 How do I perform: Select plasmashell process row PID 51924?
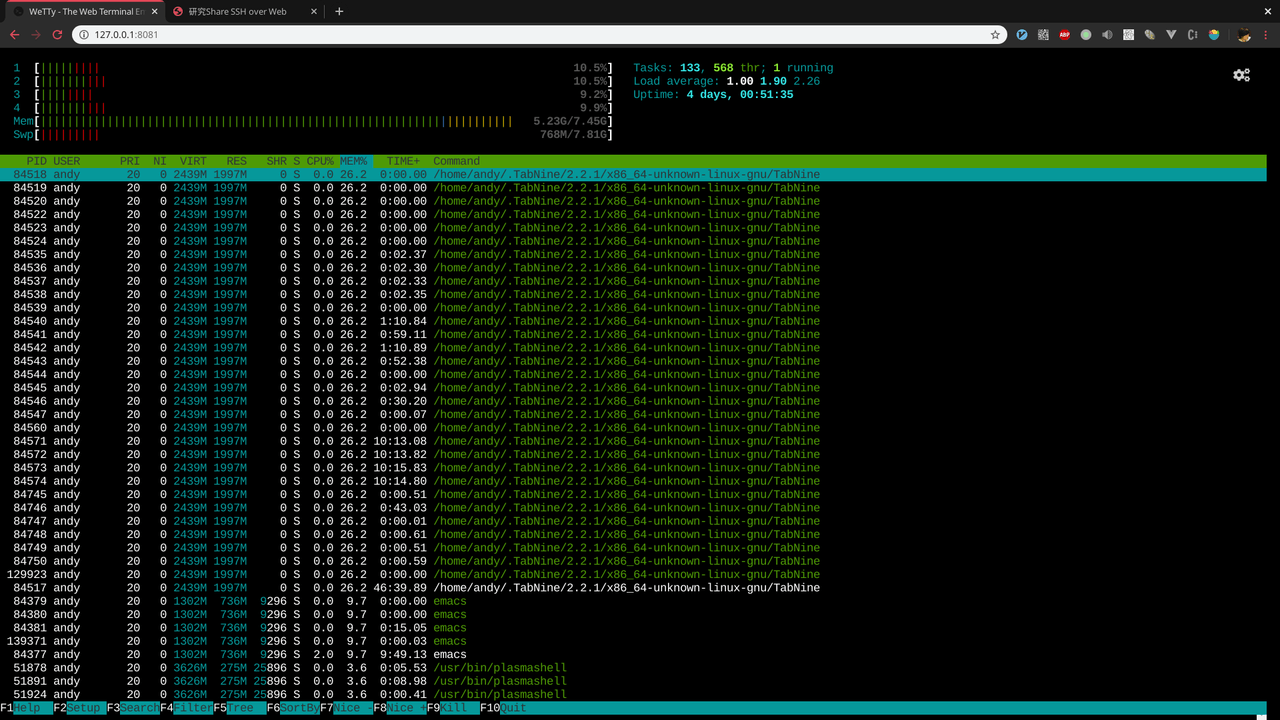(x=633, y=694)
